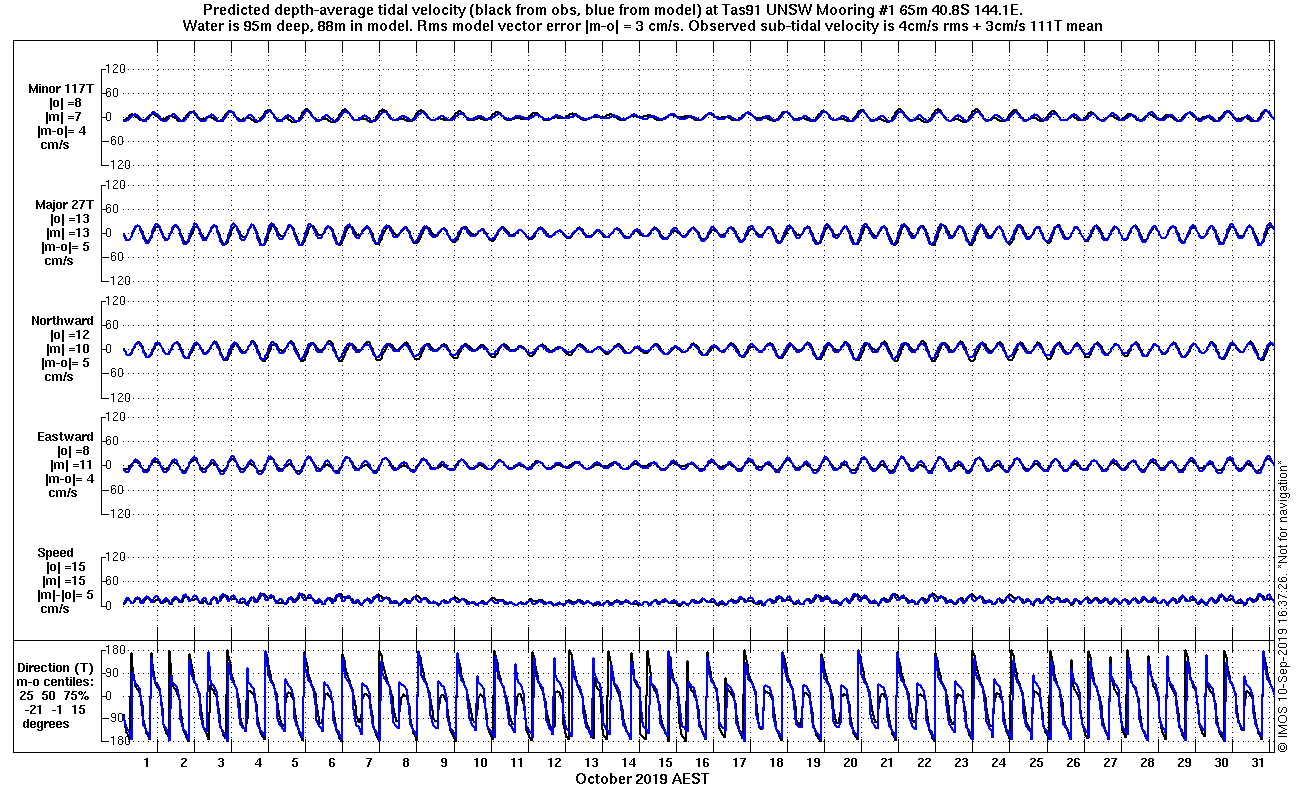Screen dimensions: 1300x800
Task: Click the plot title beginning 'Predicted depth-average tidal velocity'
Action: (613, 10)
